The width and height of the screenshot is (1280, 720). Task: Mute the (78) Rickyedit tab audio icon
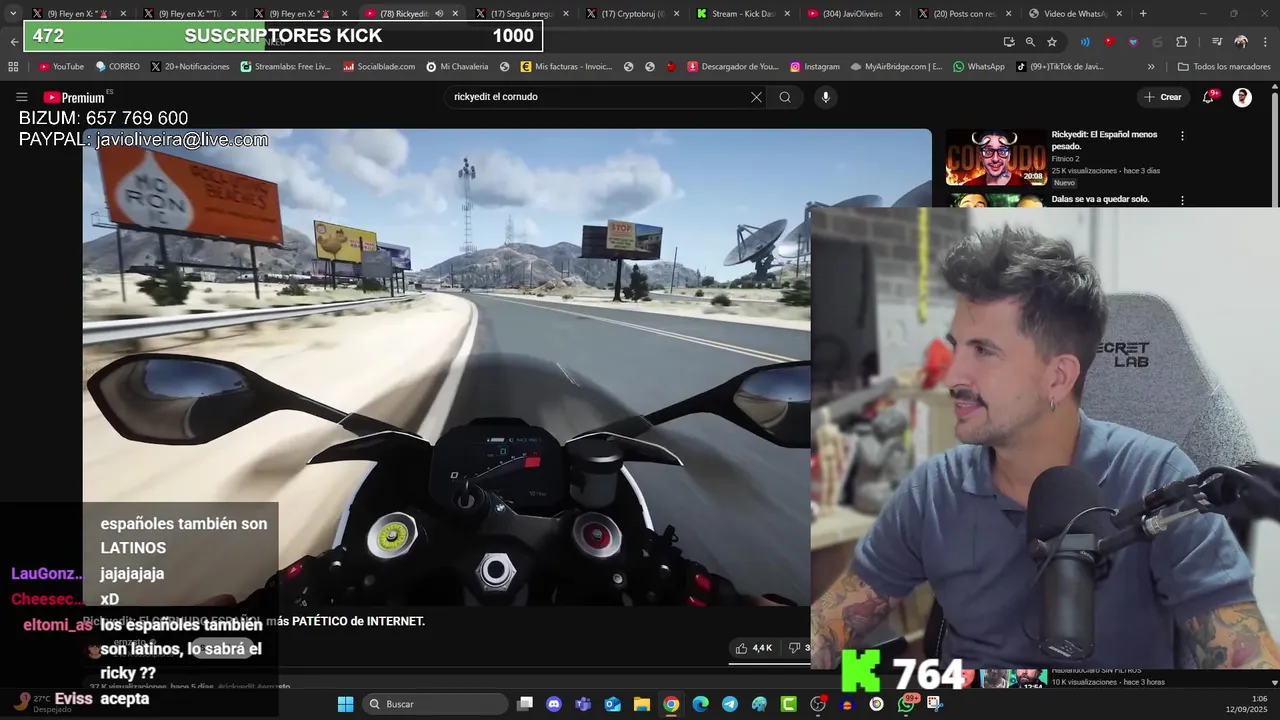pyautogui.click(x=439, y=14)
